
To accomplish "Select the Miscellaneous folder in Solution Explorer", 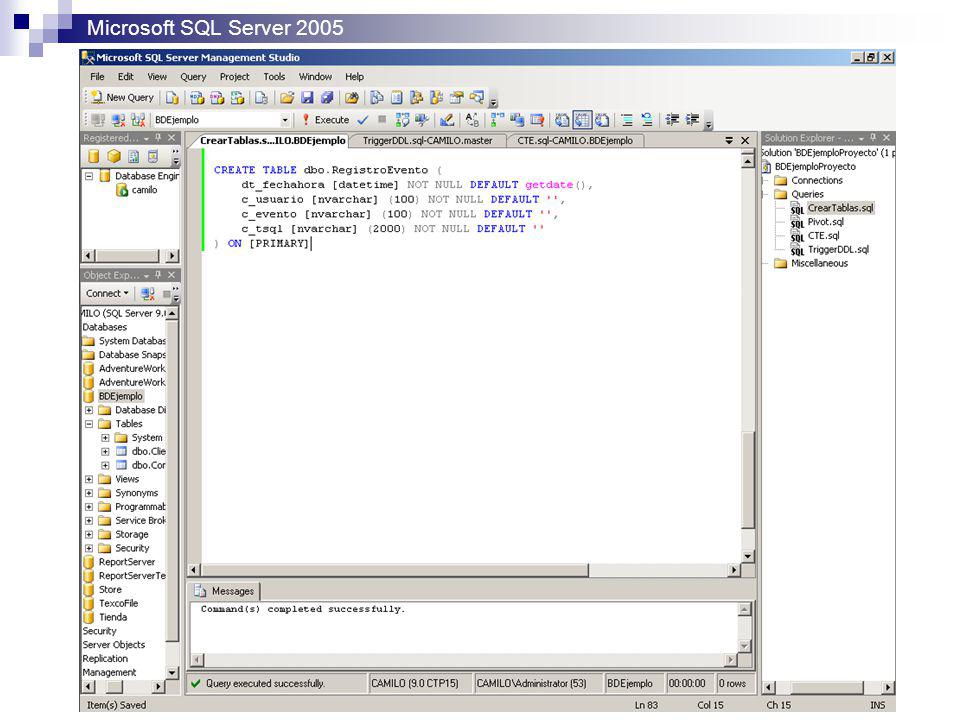I will [819, 263].
